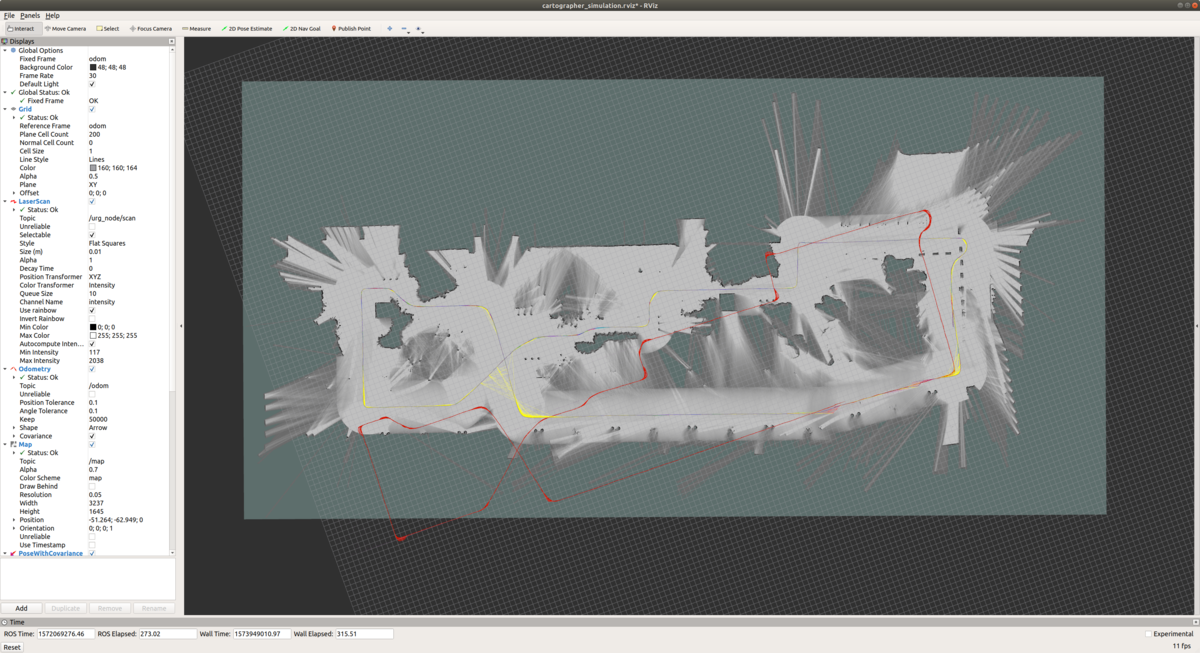This screenshot has width=1200, height=653.
Task: Click the Rename button
Action: [154, 608]
